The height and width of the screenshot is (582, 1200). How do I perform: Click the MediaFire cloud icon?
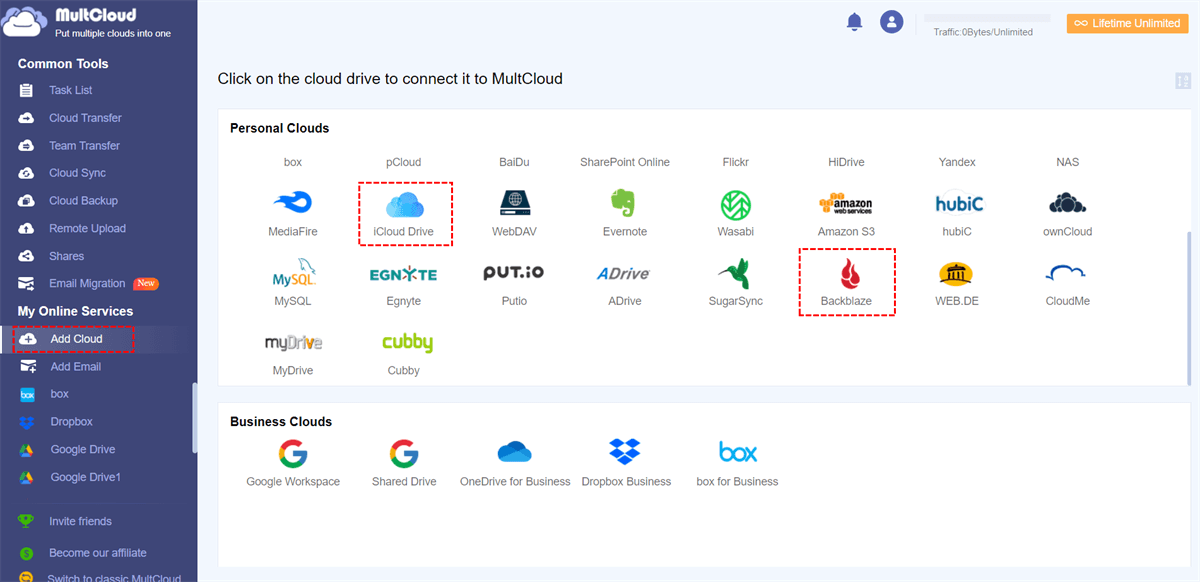pyautogui.click(x=293, y=204)
